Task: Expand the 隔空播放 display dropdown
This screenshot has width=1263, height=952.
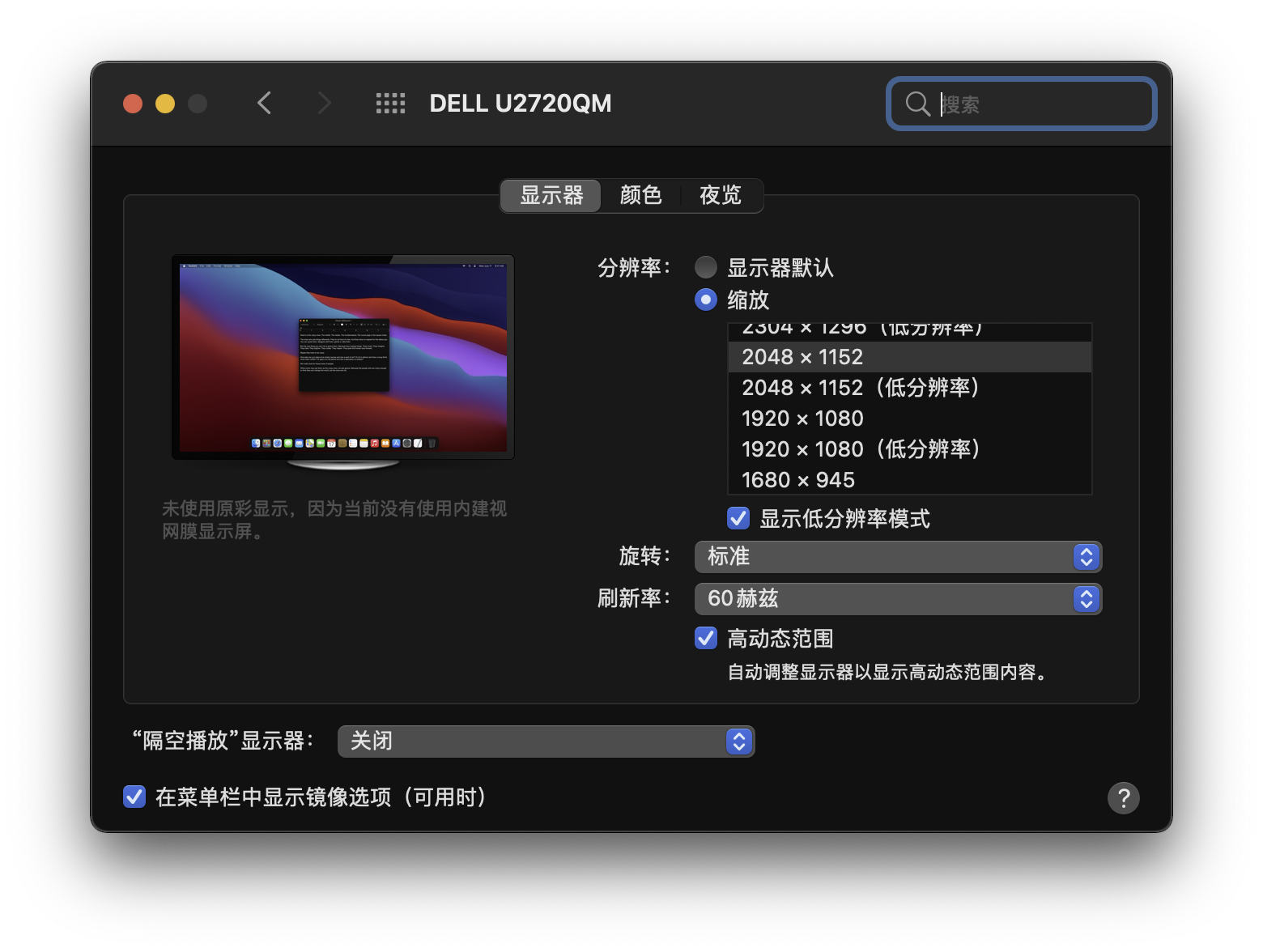Action: click(x=546, y=742)
